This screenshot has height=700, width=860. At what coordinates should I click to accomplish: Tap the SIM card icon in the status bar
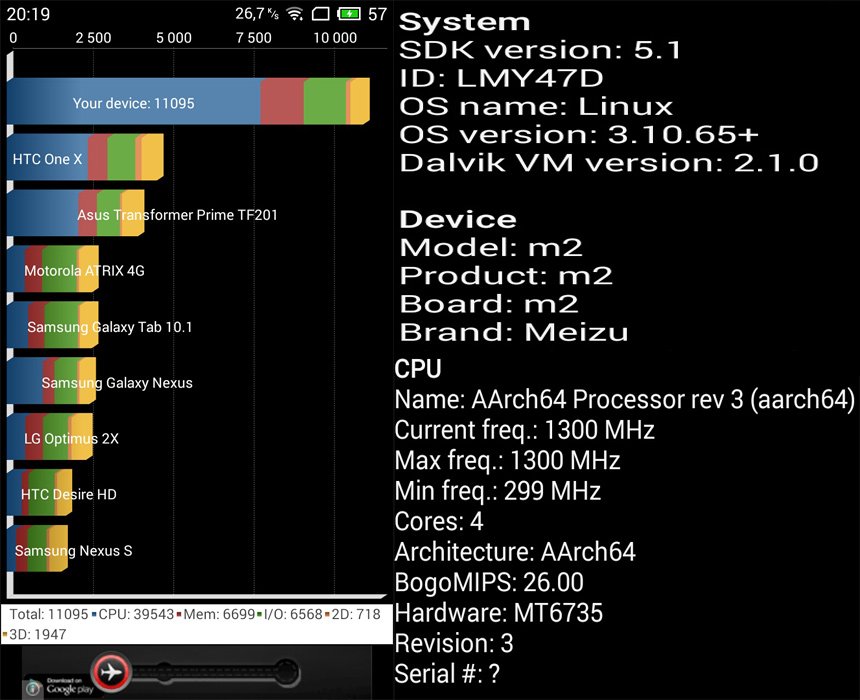[x=320, y=14]
